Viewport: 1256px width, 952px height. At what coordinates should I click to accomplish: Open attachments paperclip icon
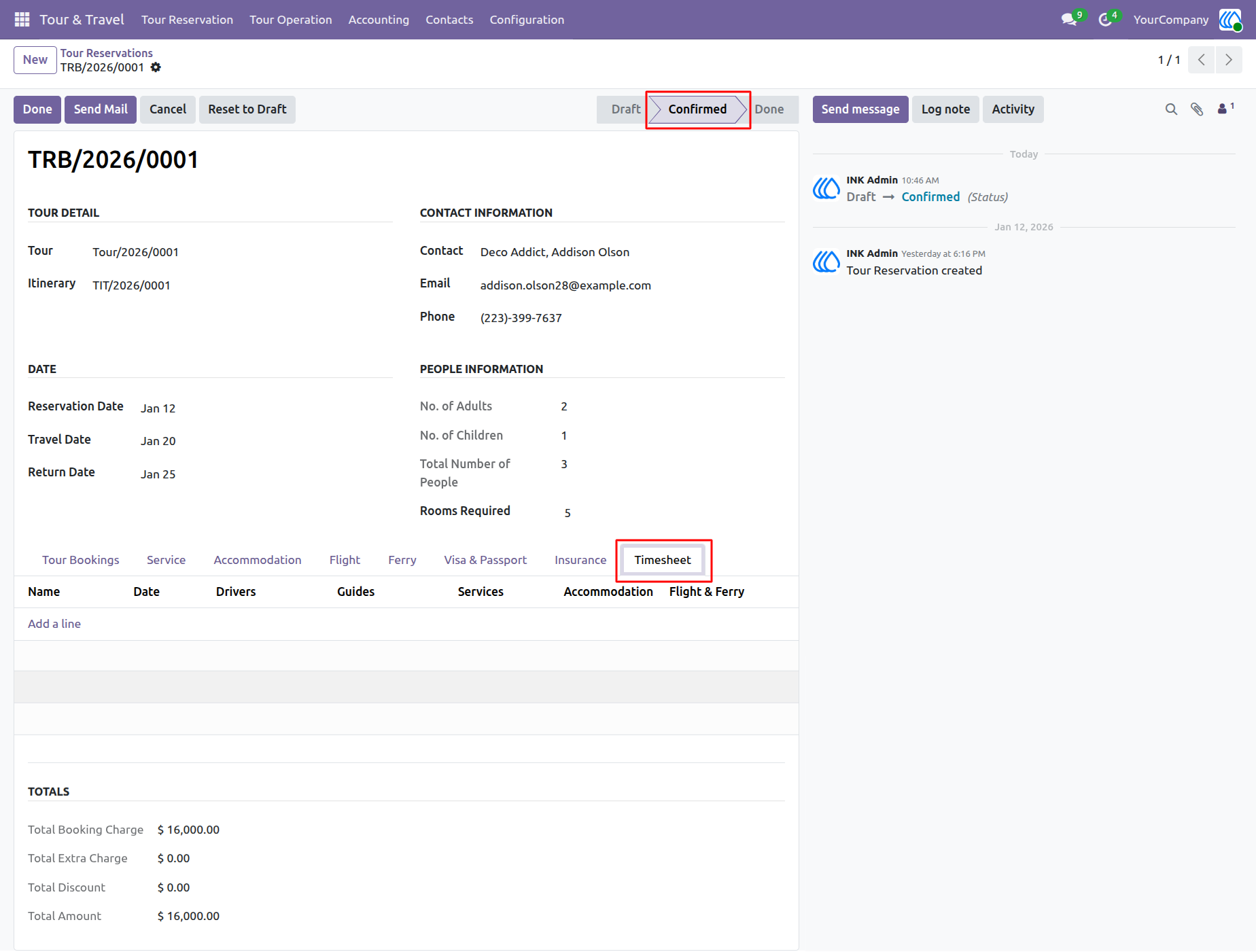[x=1197, y=109]
